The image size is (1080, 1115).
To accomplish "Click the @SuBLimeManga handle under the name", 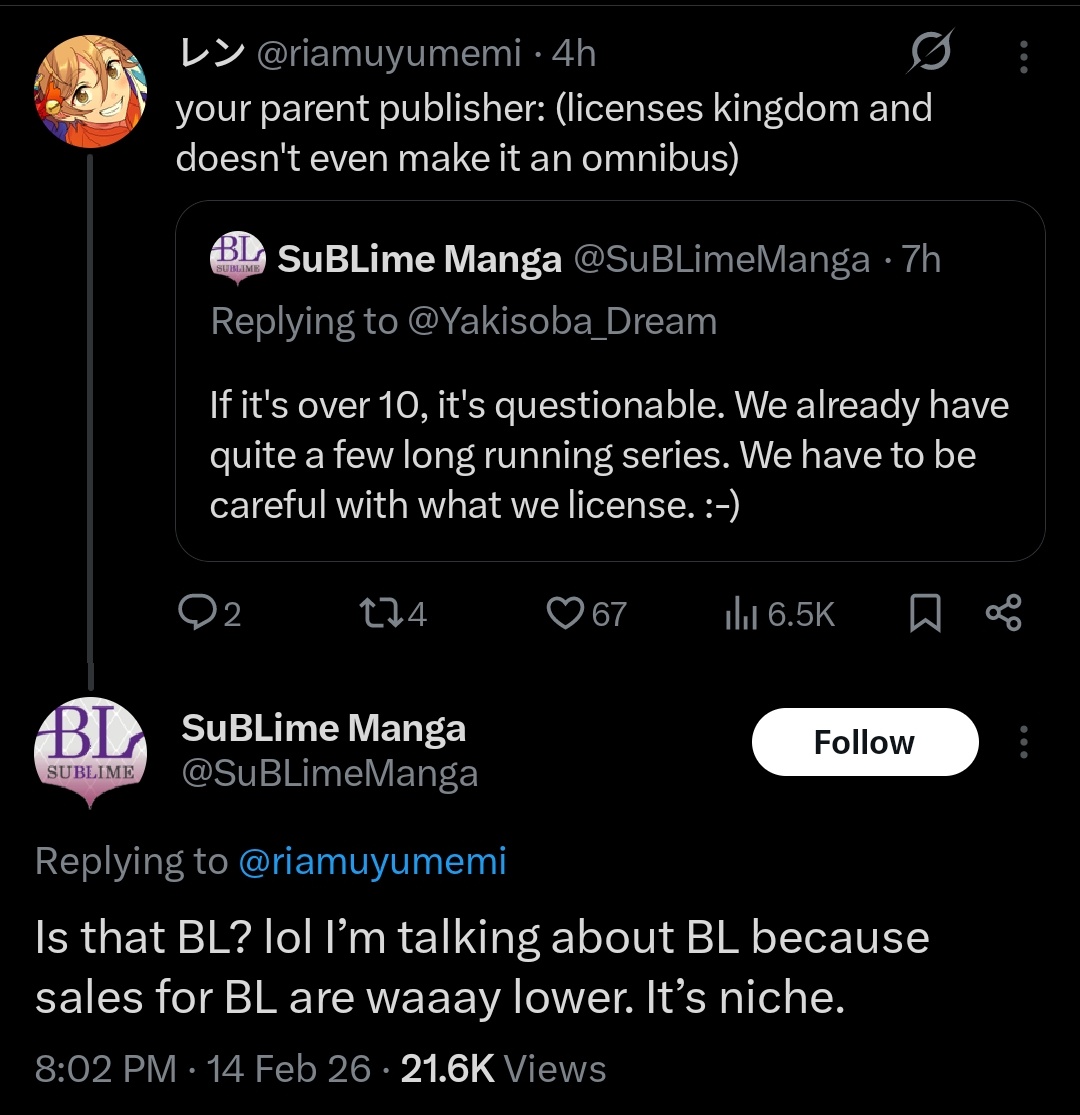I will (329, 773).
